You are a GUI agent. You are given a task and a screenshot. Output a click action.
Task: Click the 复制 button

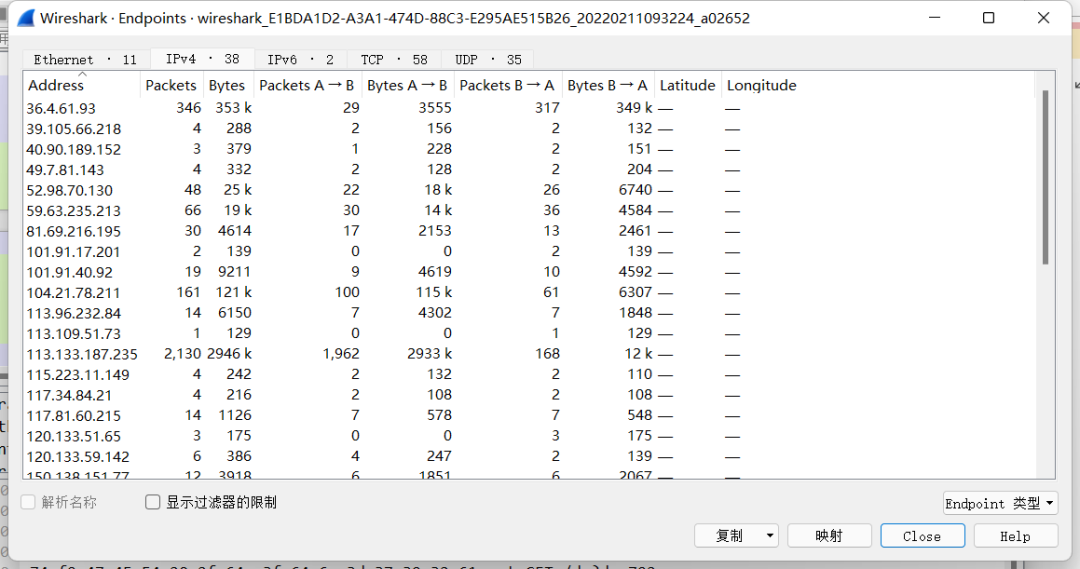pyautogui.click(x=729, y=536)
